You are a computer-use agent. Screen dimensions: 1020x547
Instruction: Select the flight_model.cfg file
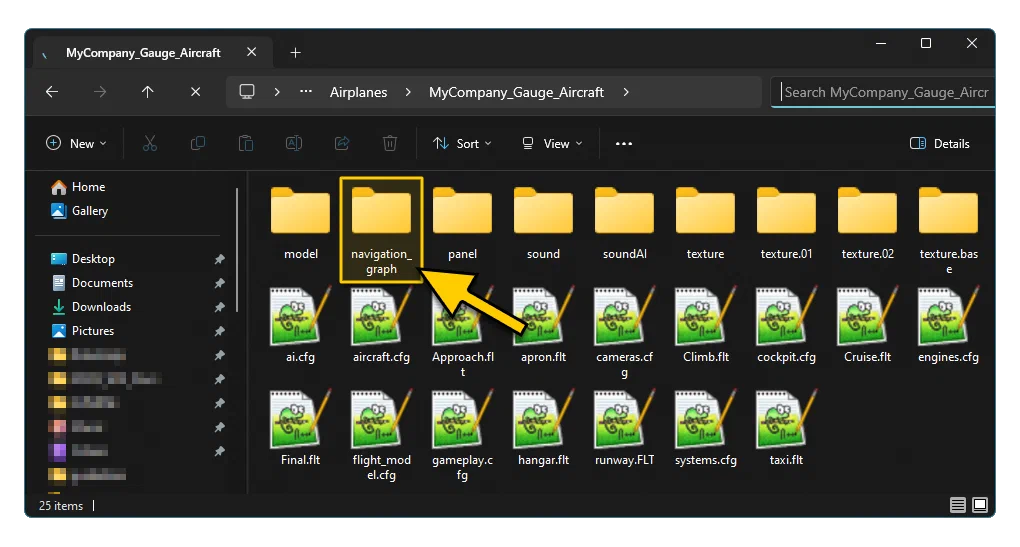pos(381,435)
